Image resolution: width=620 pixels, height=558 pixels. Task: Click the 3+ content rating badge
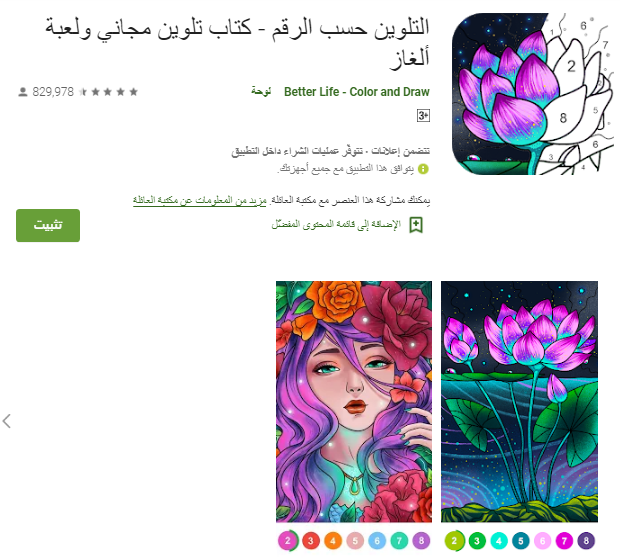423,115
